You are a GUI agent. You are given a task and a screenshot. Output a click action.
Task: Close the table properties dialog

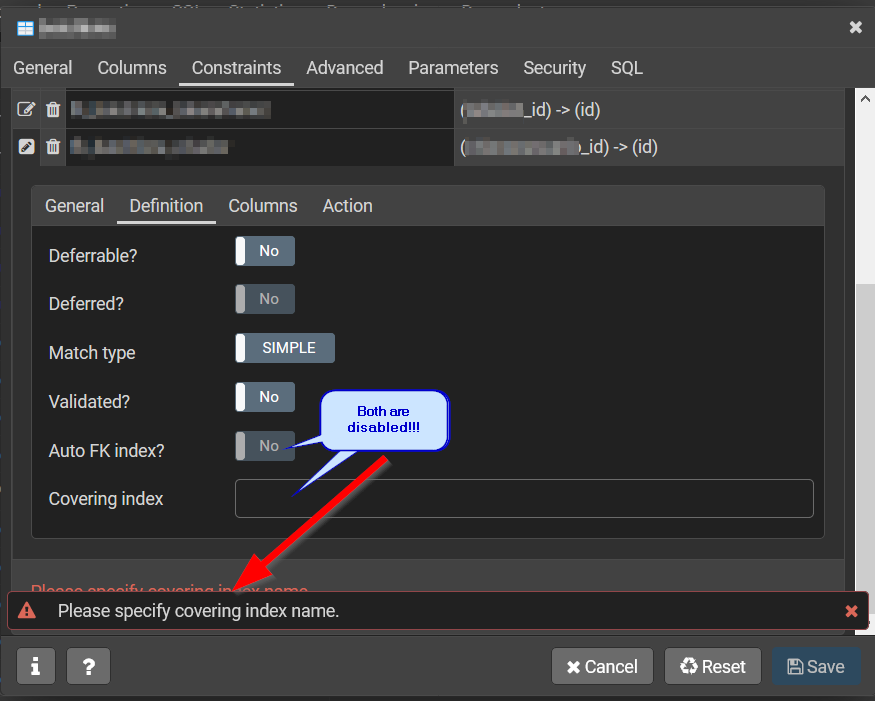pyautogui.click(x=855, y=27)
